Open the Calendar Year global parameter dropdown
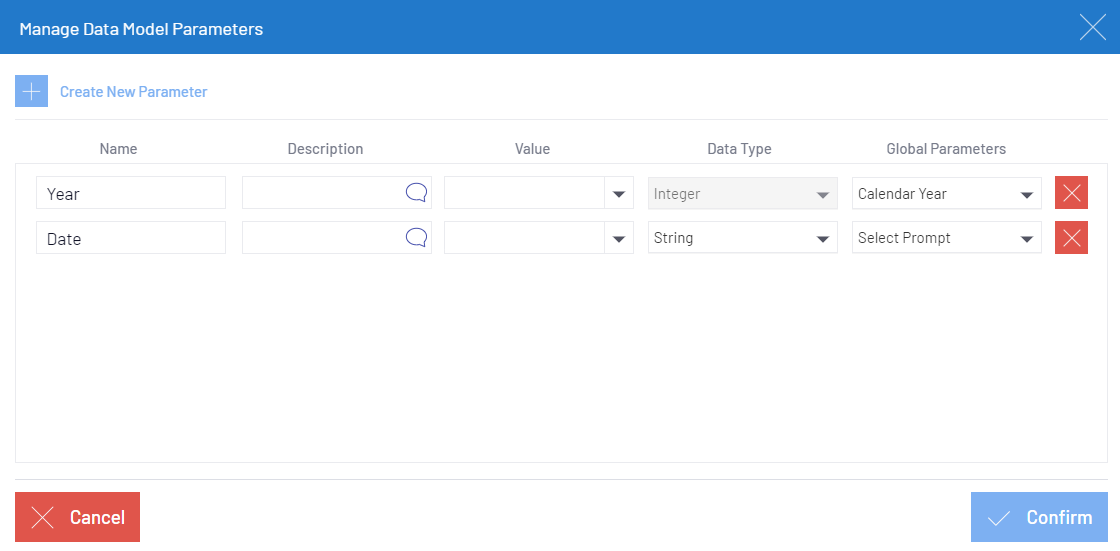This screenshot has height=551, width=1120. pyautogui.click(x=946, y=194)
